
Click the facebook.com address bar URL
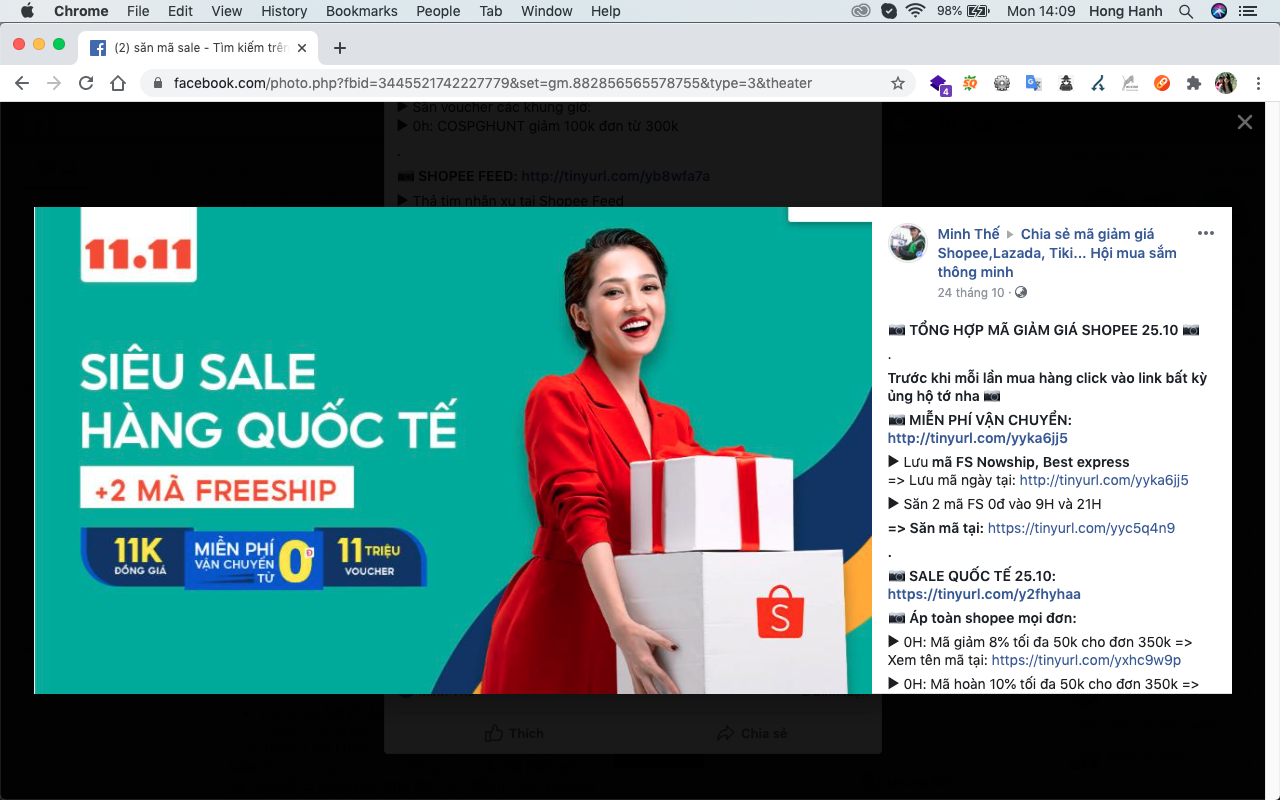click(x=493, y=83)
